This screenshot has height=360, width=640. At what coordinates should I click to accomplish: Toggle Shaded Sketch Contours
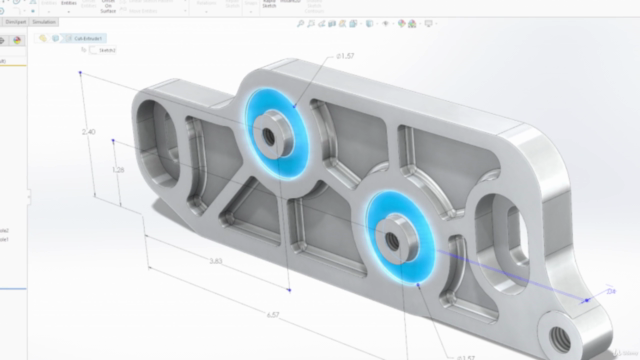pos(314,6)
